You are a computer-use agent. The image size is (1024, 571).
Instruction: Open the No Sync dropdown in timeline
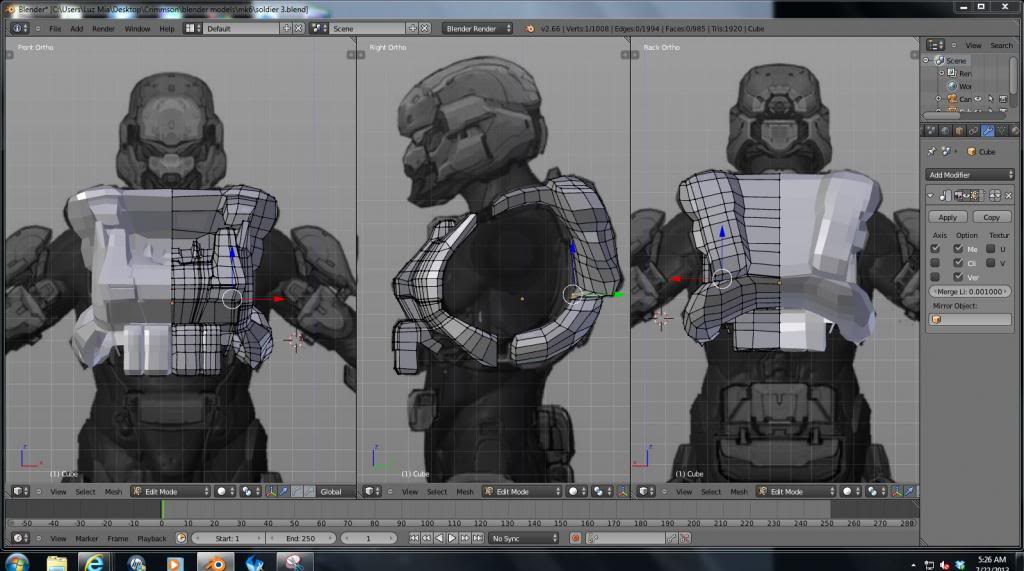(524, 538)
